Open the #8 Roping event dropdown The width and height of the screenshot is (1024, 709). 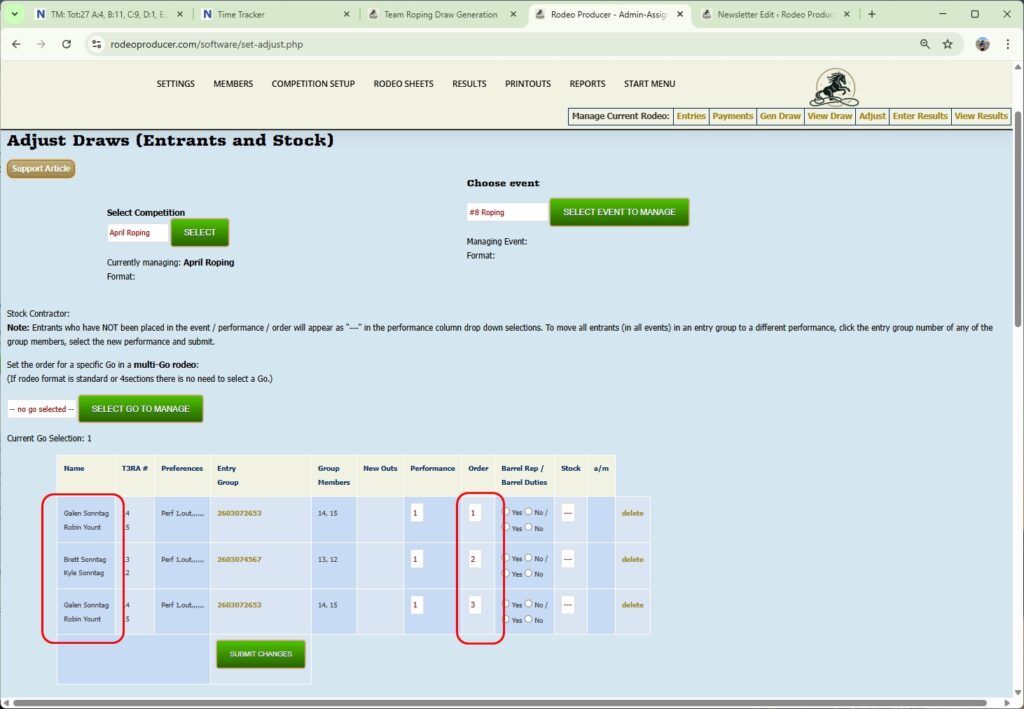click(507, 212)
